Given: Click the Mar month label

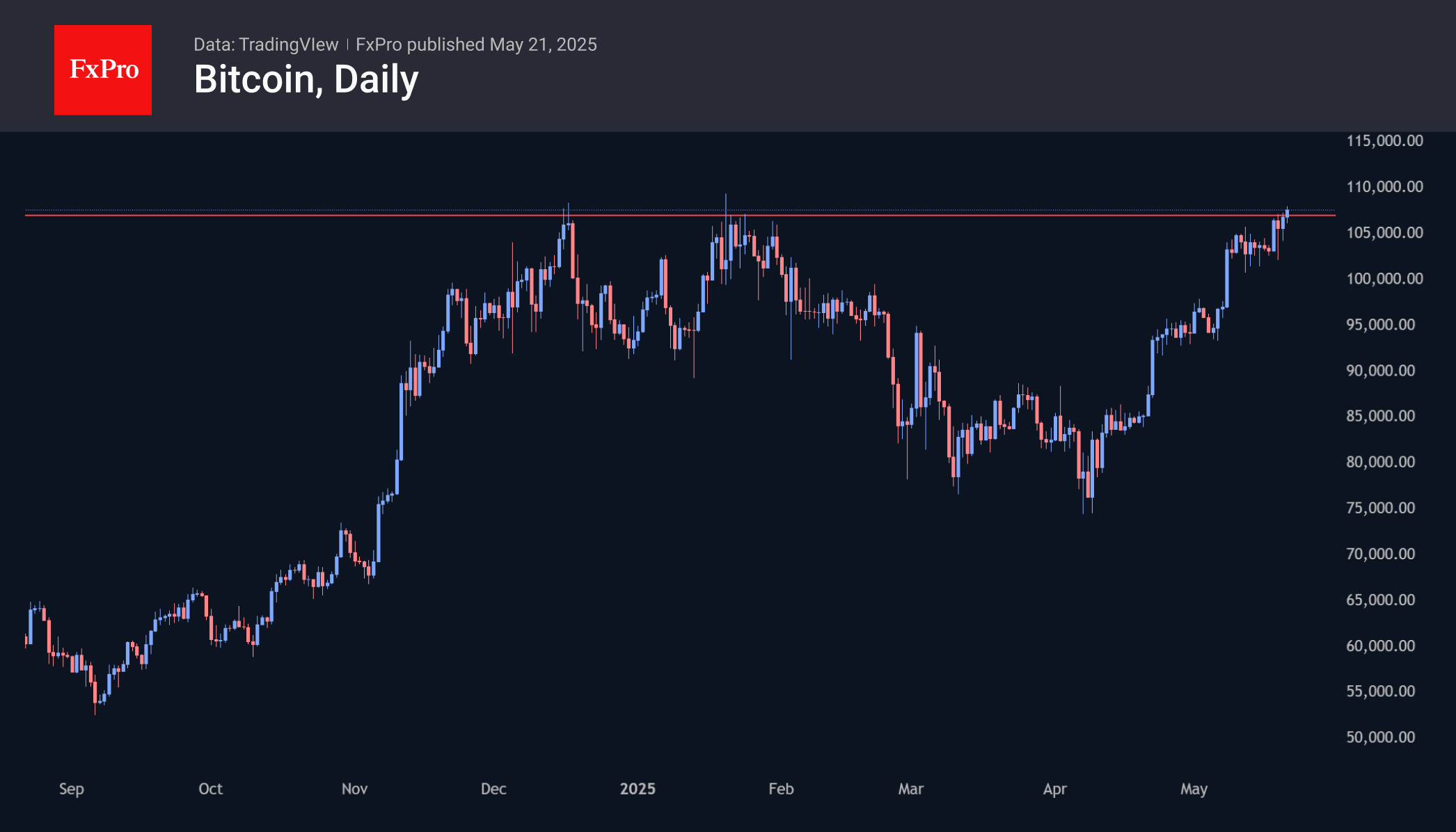Looking at the screenshot, I should 910,789.
